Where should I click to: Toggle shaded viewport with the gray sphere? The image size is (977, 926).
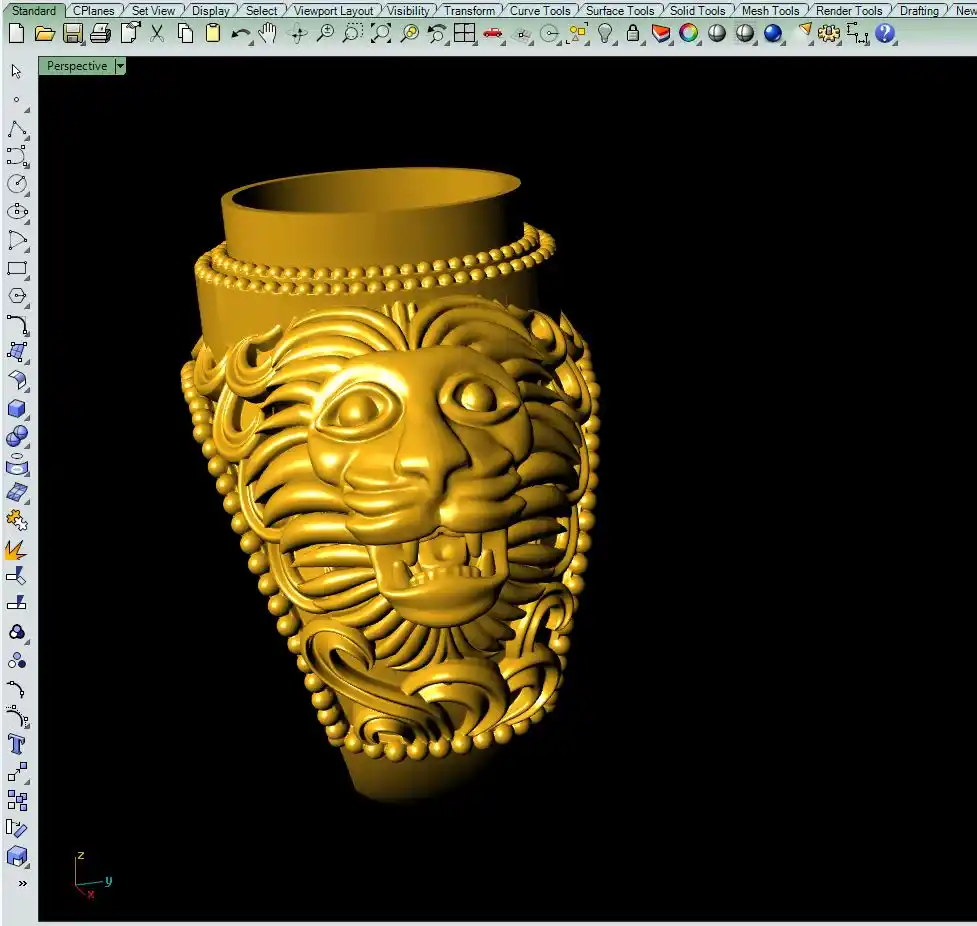click(x=717, y=33)
